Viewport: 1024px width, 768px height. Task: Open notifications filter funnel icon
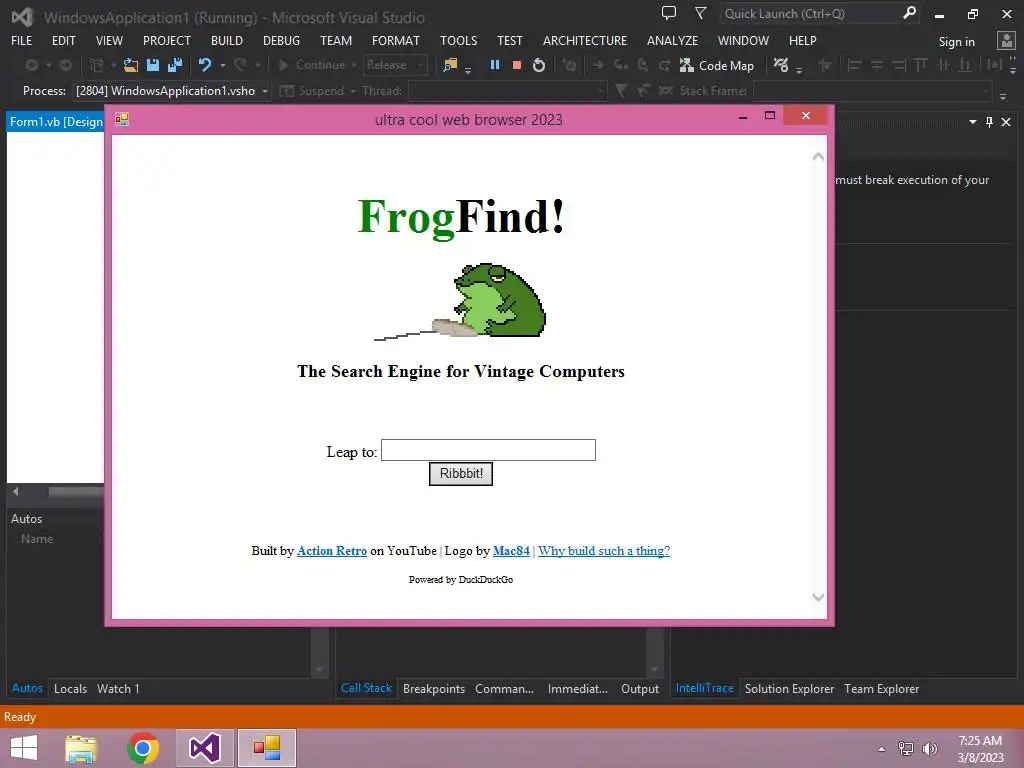(700, 13)
